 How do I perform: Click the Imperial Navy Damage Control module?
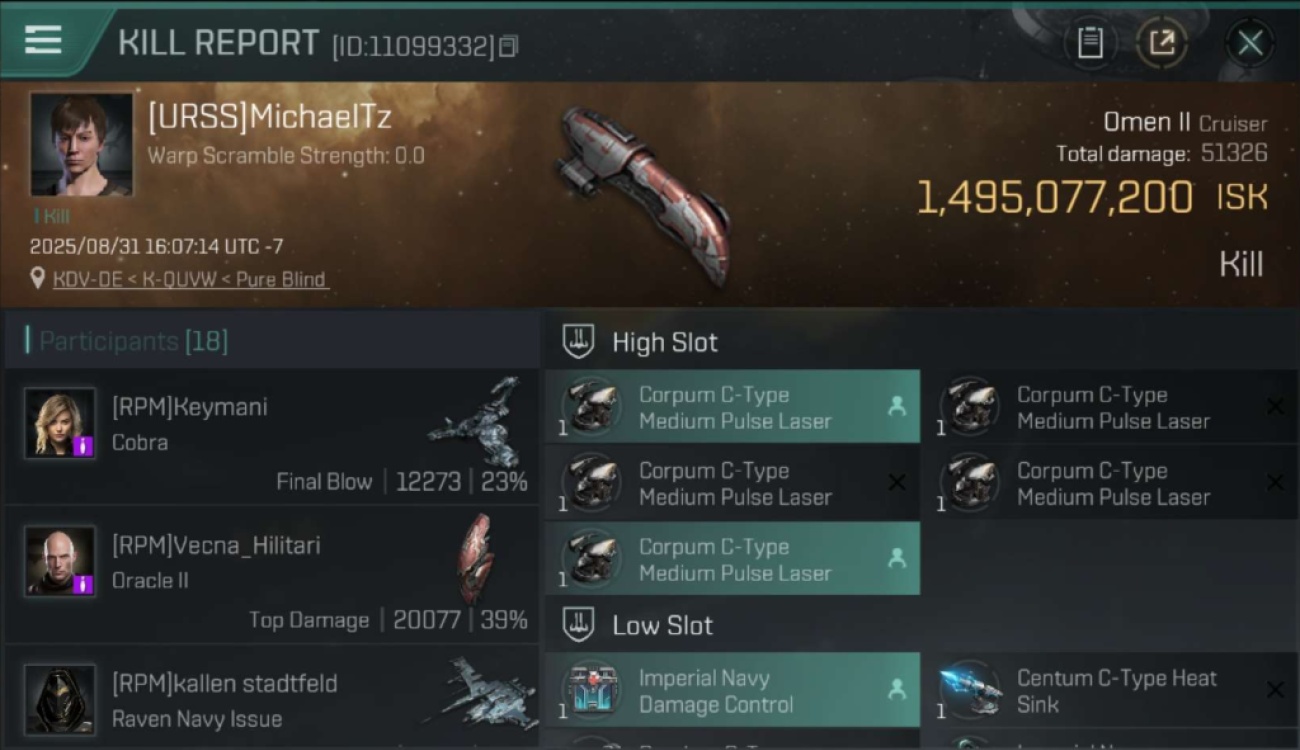point(732,690)
